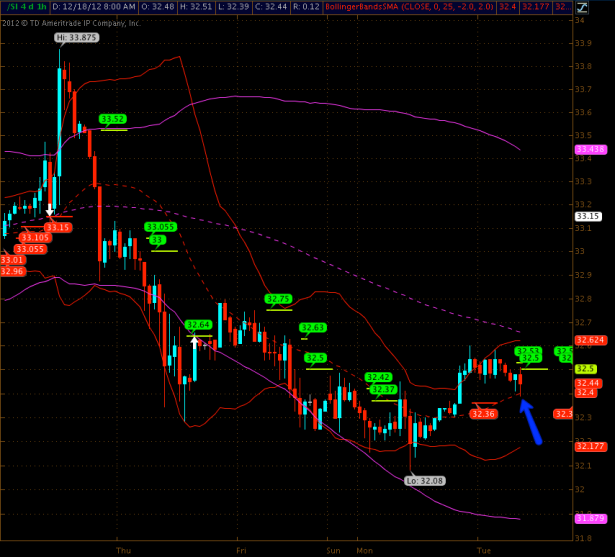Click the white down arrow near 33.15
The height and width of the screenshot is (557, 615).
tap(49, 210)
